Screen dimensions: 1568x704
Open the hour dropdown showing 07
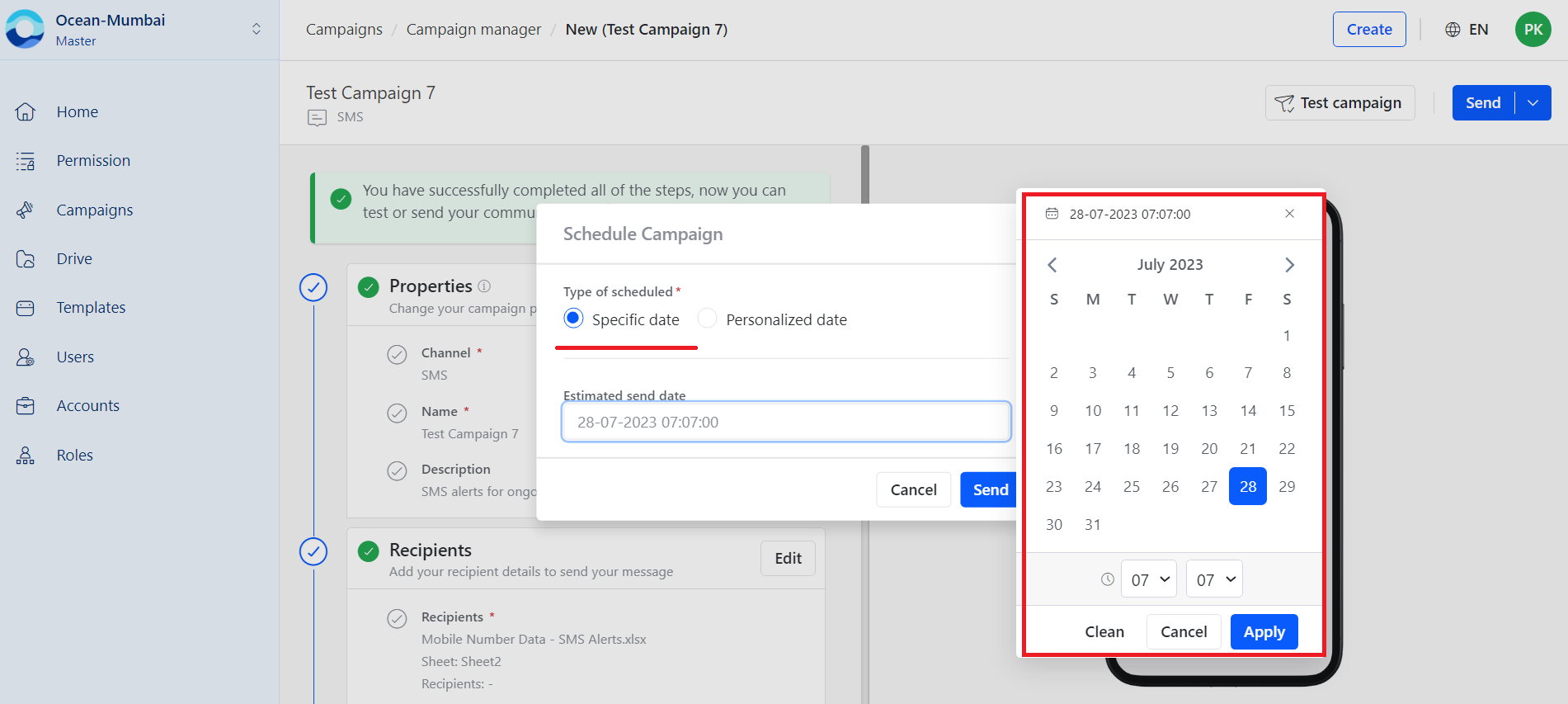click(x=1149, y=579)
